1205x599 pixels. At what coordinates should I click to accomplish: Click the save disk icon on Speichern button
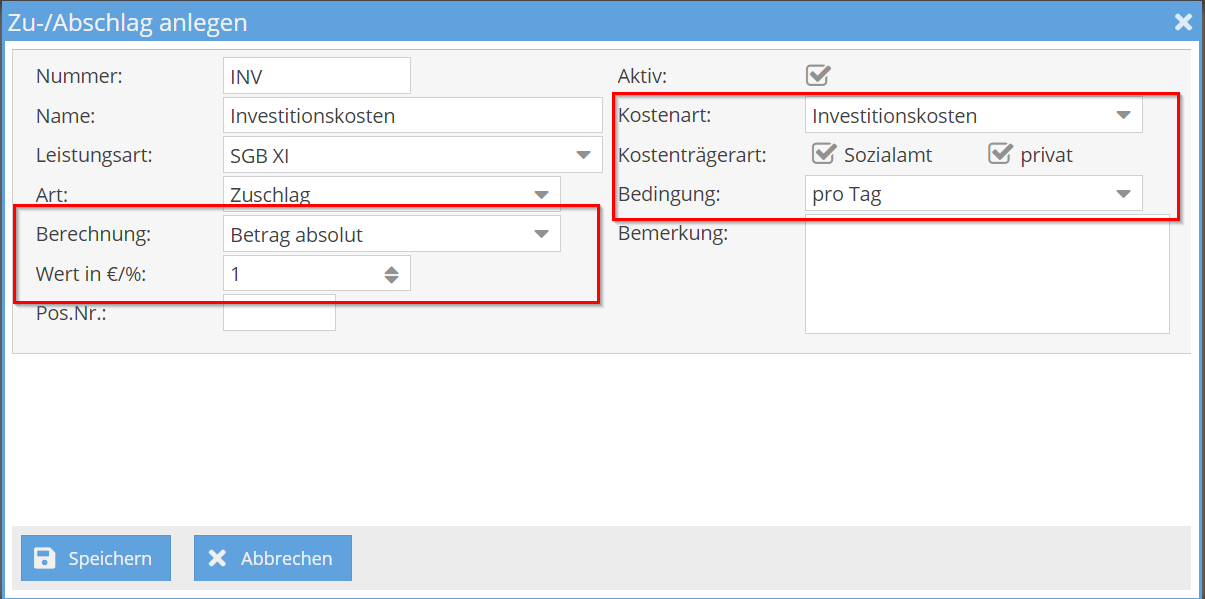coord(44,558)
